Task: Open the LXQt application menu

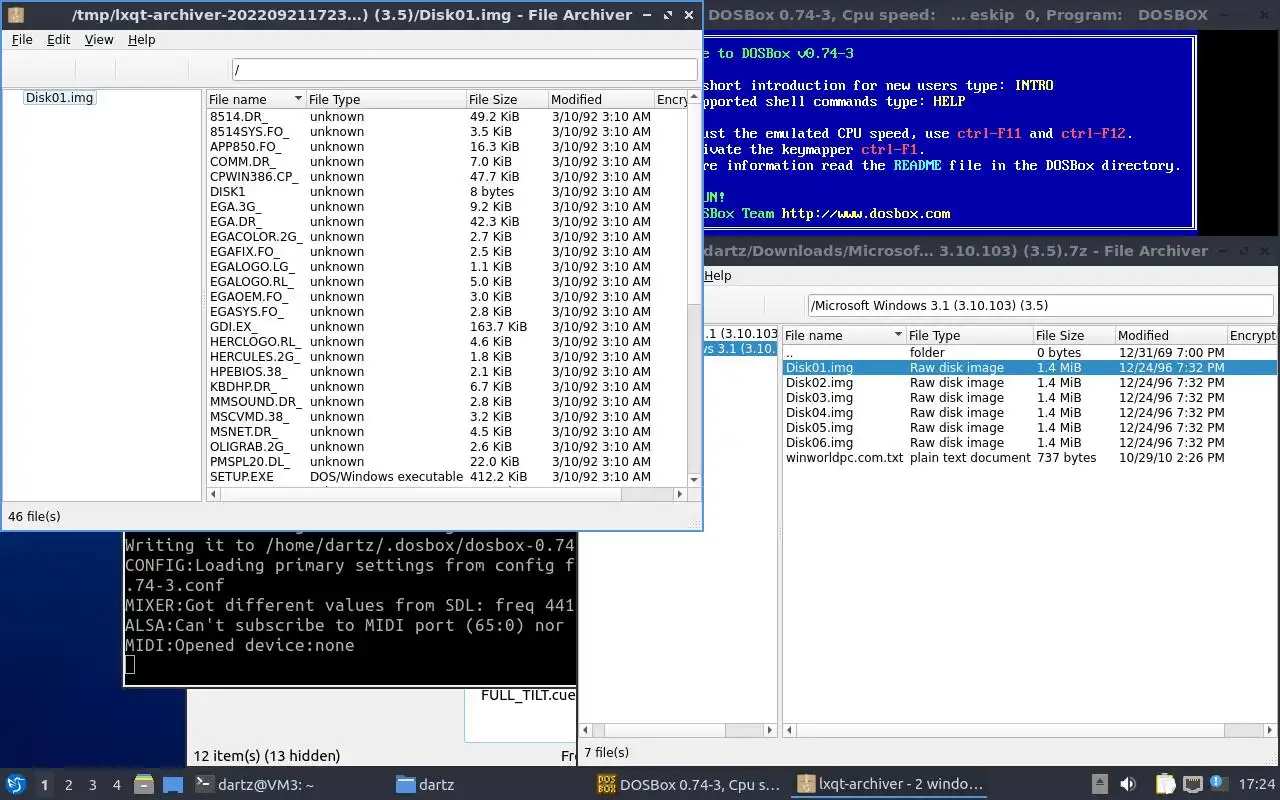Action: coord(16,785)
